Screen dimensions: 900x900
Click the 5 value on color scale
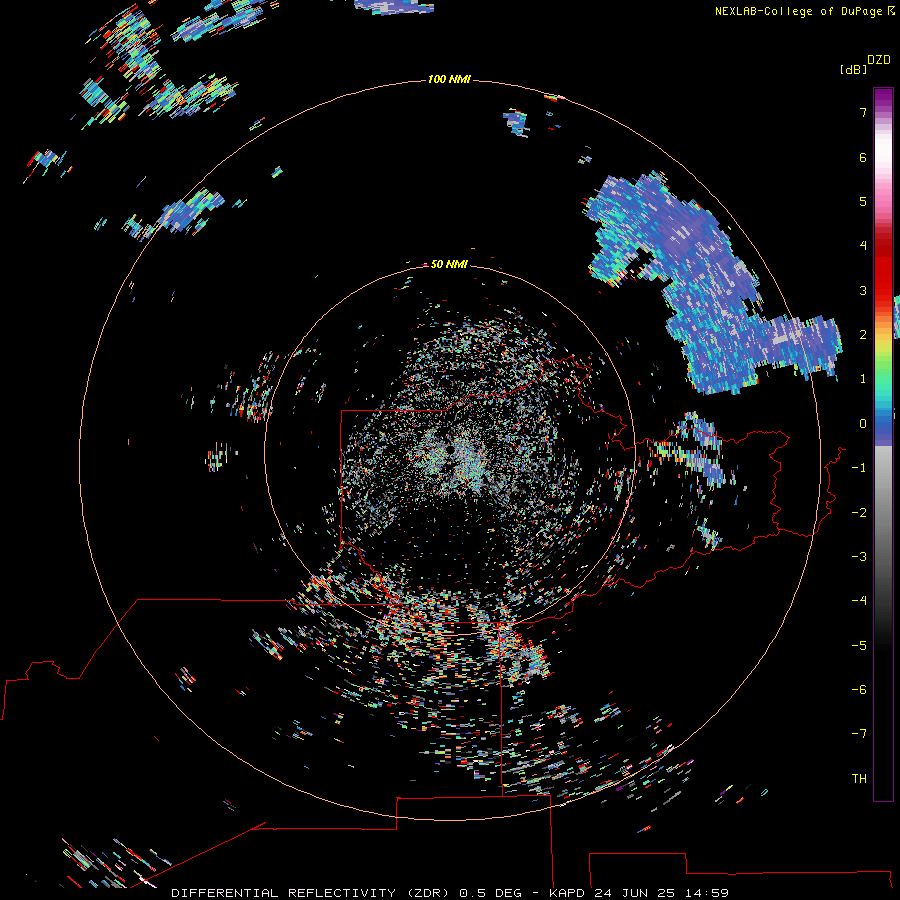pos(863,201)
